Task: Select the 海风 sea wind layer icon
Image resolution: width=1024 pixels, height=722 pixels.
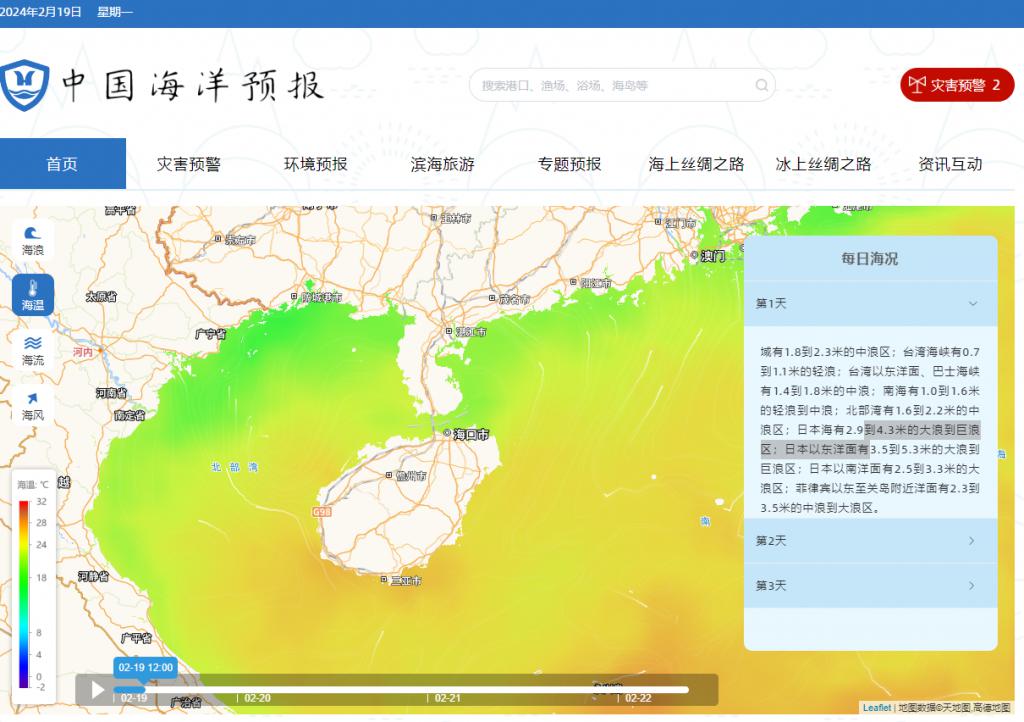Action: (33, 406)
